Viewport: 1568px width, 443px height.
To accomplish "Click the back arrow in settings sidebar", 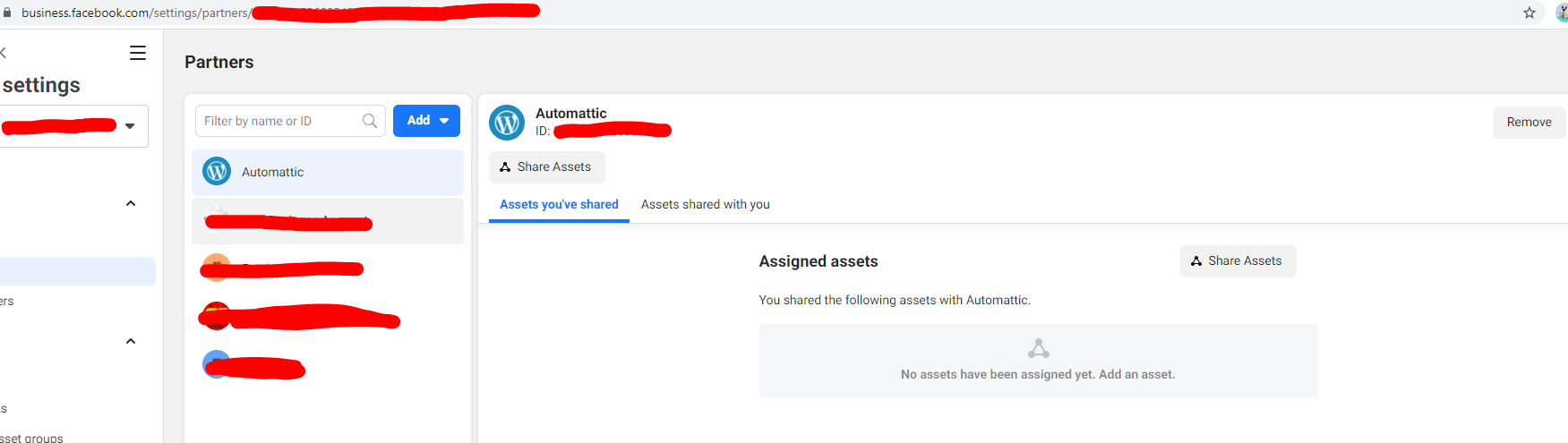I will tap(4, 53).
